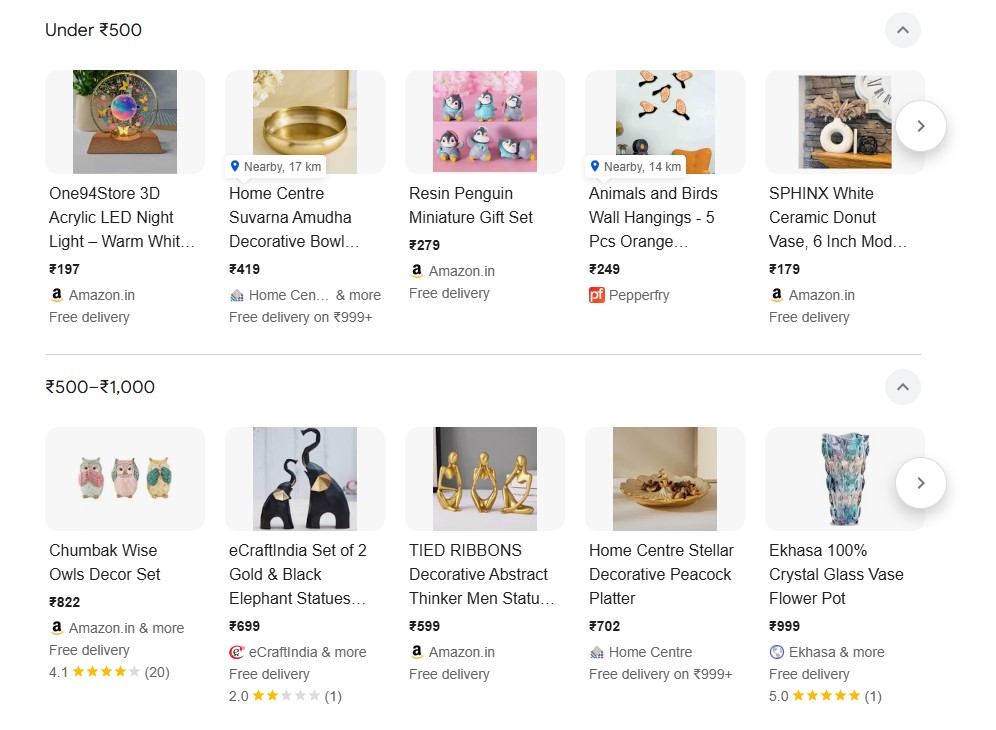Click the Amazon.in seller icon under One94Store night light
Image resolution: width=996 pixels, height=730 pixels.
pyautogui.click(x=57, y=295)
